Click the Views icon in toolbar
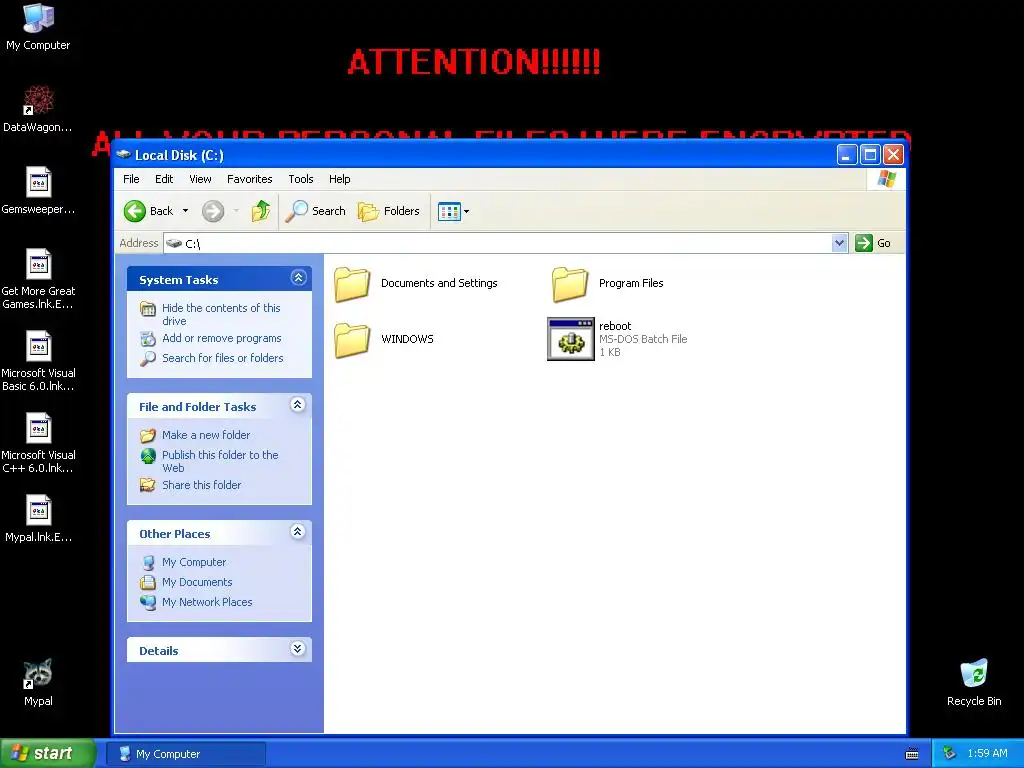 449,212
